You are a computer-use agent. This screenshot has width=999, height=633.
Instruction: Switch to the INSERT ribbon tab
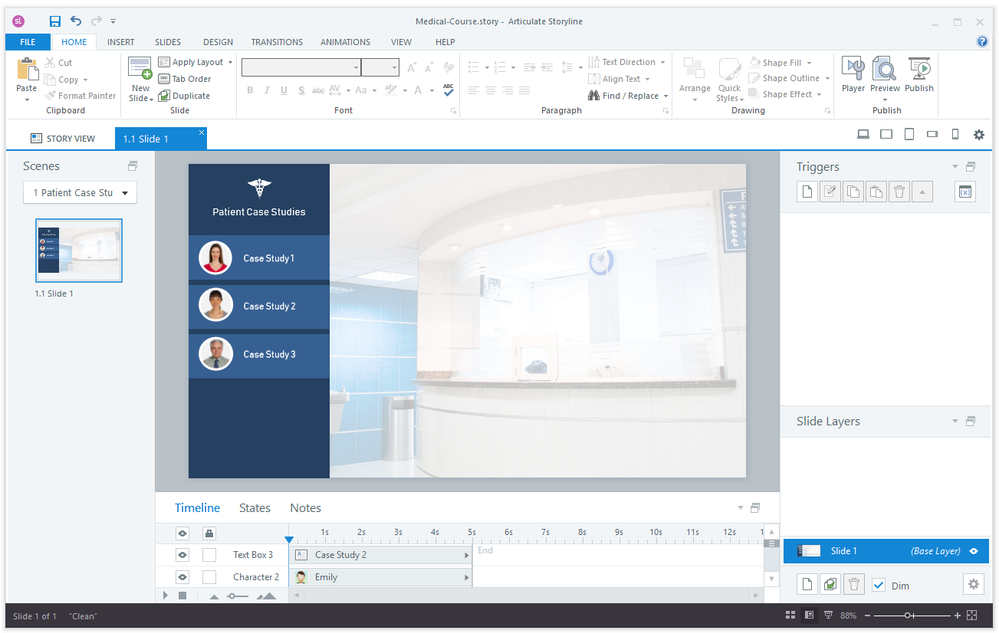pos(121,42)
